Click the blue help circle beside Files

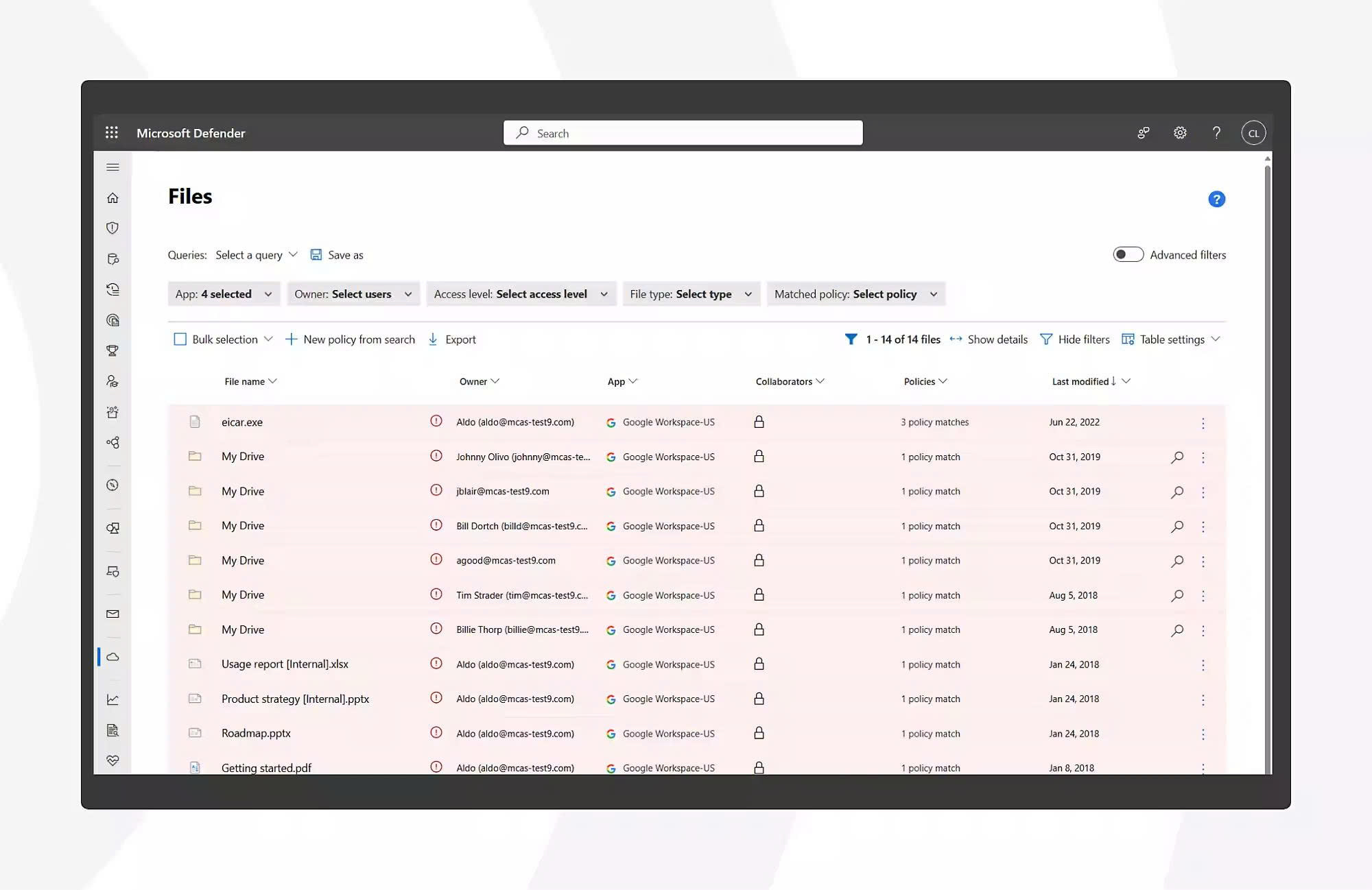(x=1216, y=199)
